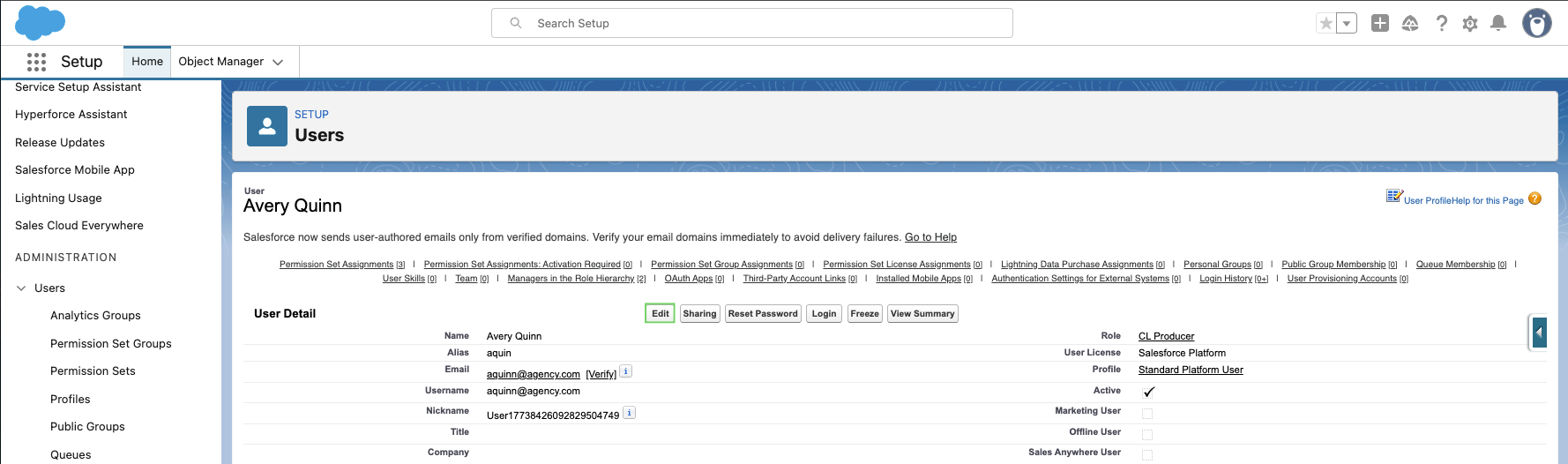Open the Help question mark icon

pos(1441,23)
